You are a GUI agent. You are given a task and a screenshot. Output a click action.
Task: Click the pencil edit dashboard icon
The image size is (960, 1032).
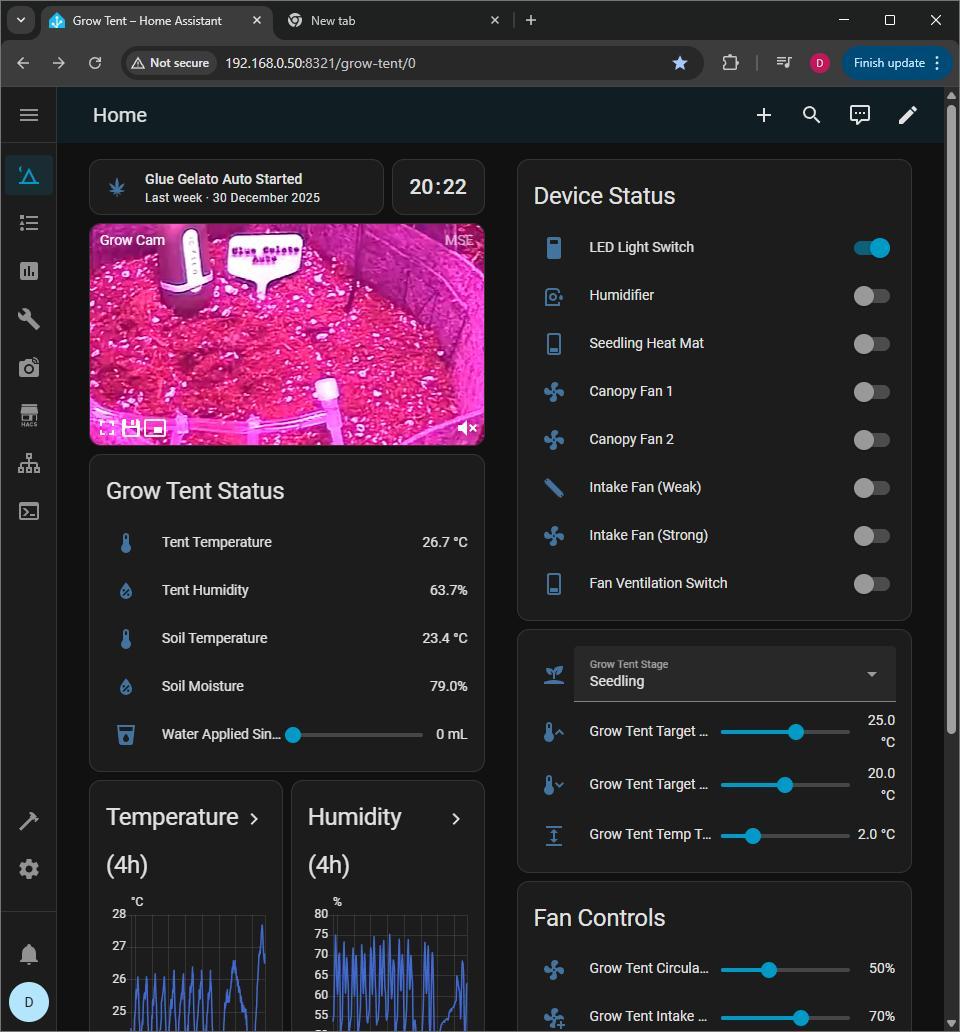coord(907,115)
